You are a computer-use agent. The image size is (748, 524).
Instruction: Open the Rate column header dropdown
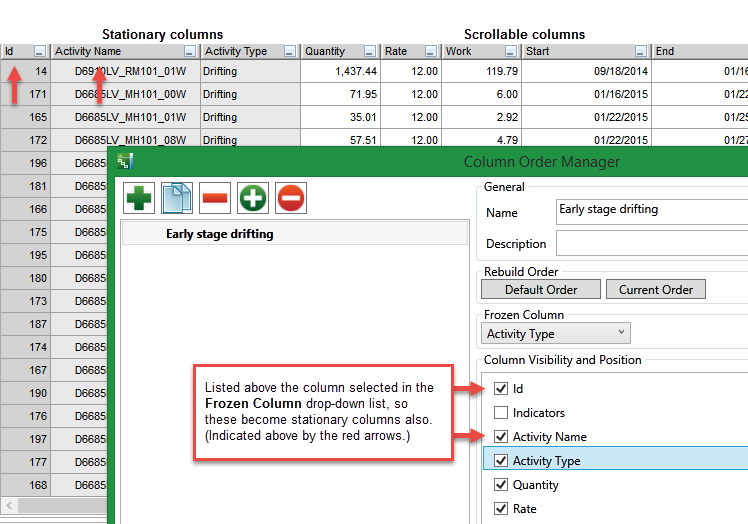click(430, 51)
